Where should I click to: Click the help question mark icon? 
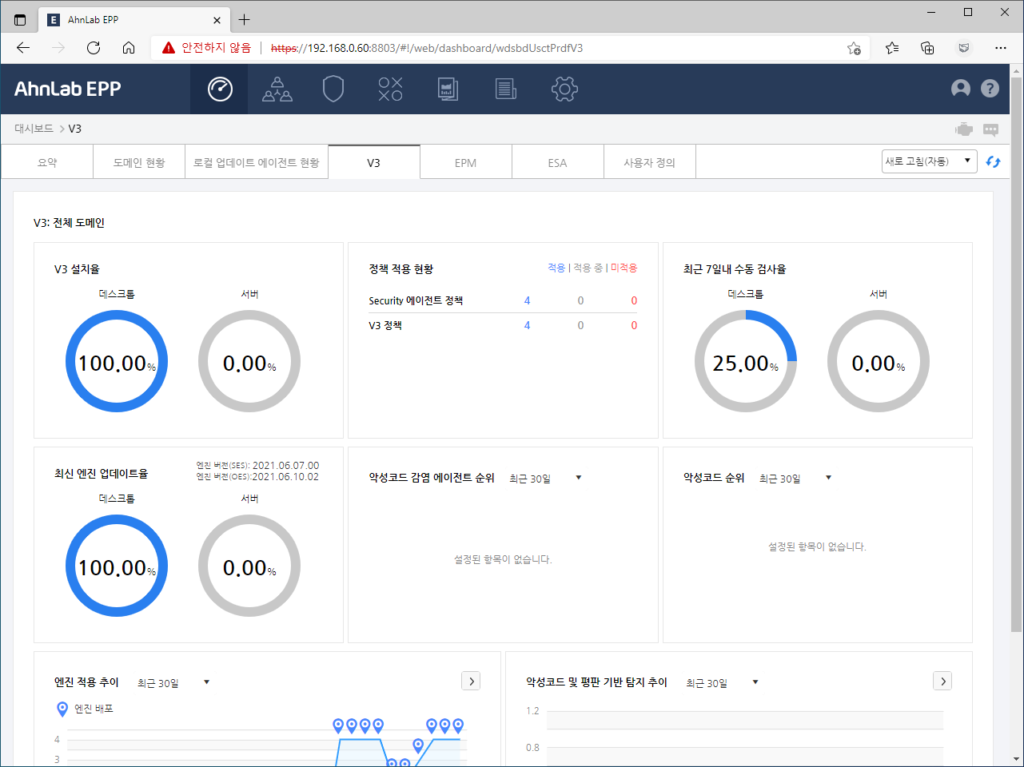989,88
